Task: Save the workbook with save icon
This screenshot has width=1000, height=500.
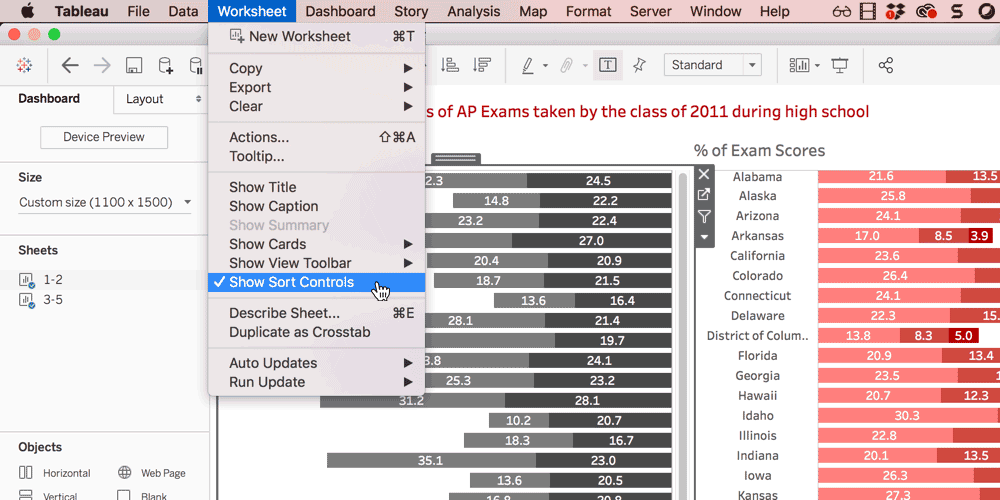Action: click(133, 65)
